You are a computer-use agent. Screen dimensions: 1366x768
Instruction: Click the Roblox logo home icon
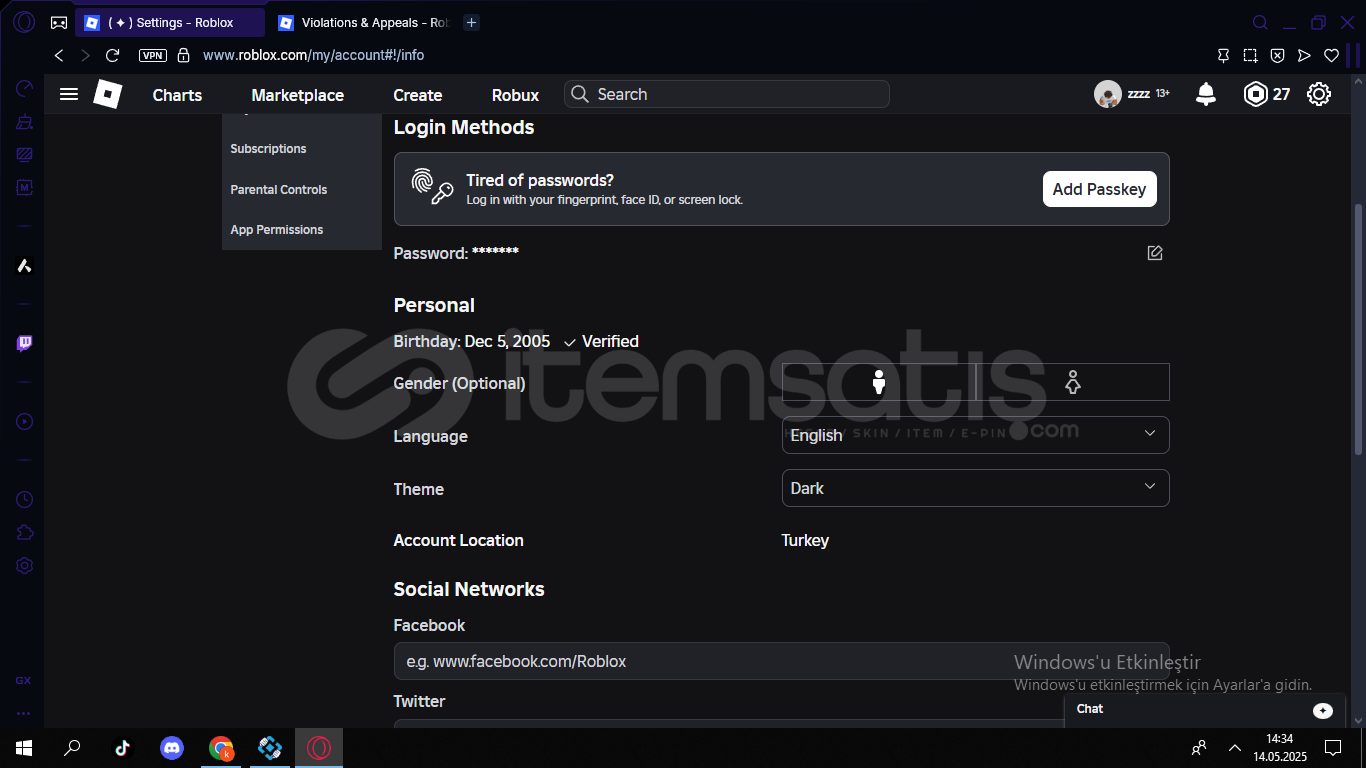click(108, 94)
